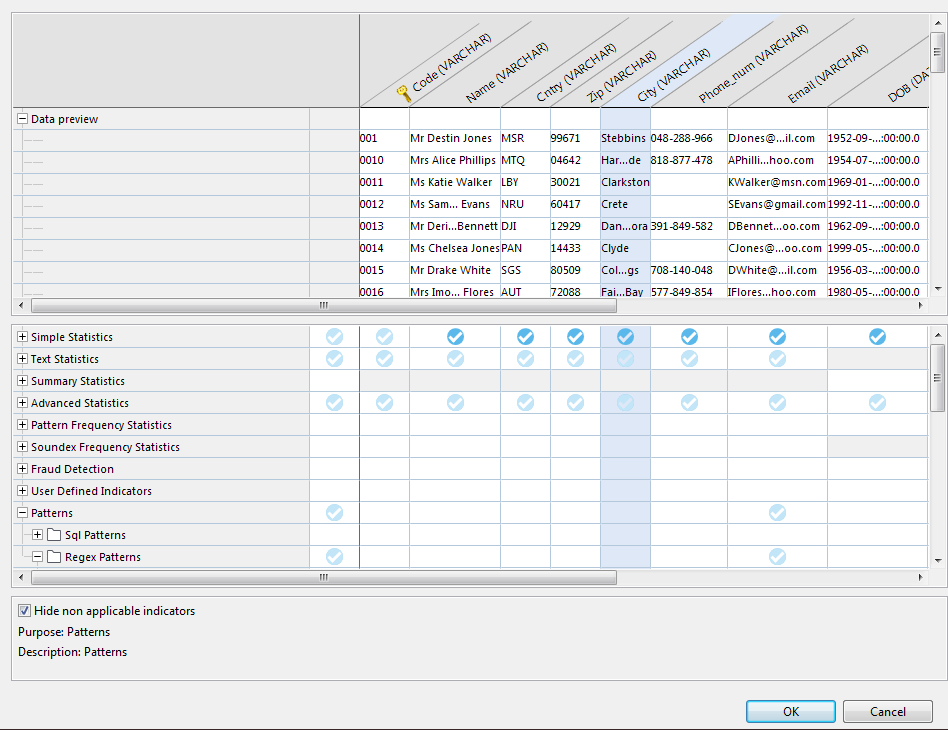Click the Cancel button

pyautogui.click(x=887, y=712)
